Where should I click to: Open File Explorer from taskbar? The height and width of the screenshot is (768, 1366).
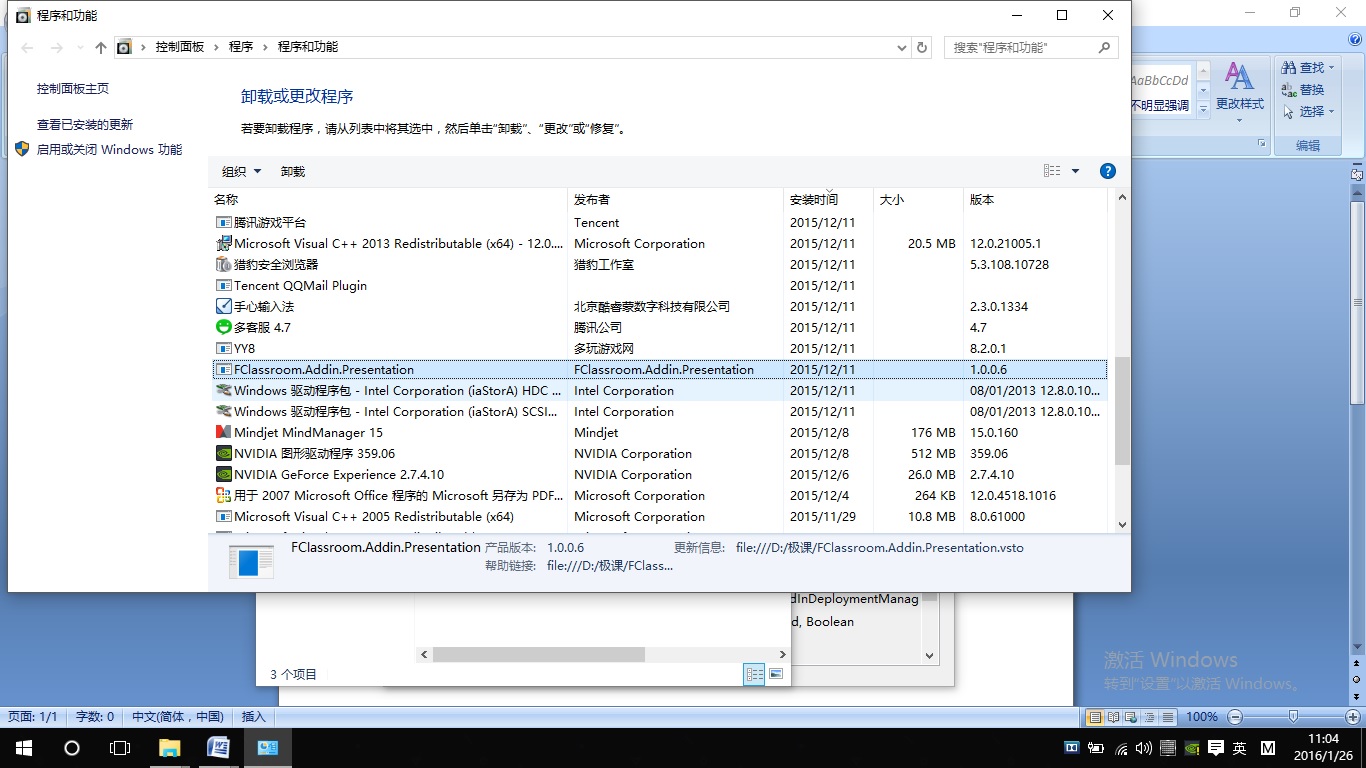tap(170, 748)
